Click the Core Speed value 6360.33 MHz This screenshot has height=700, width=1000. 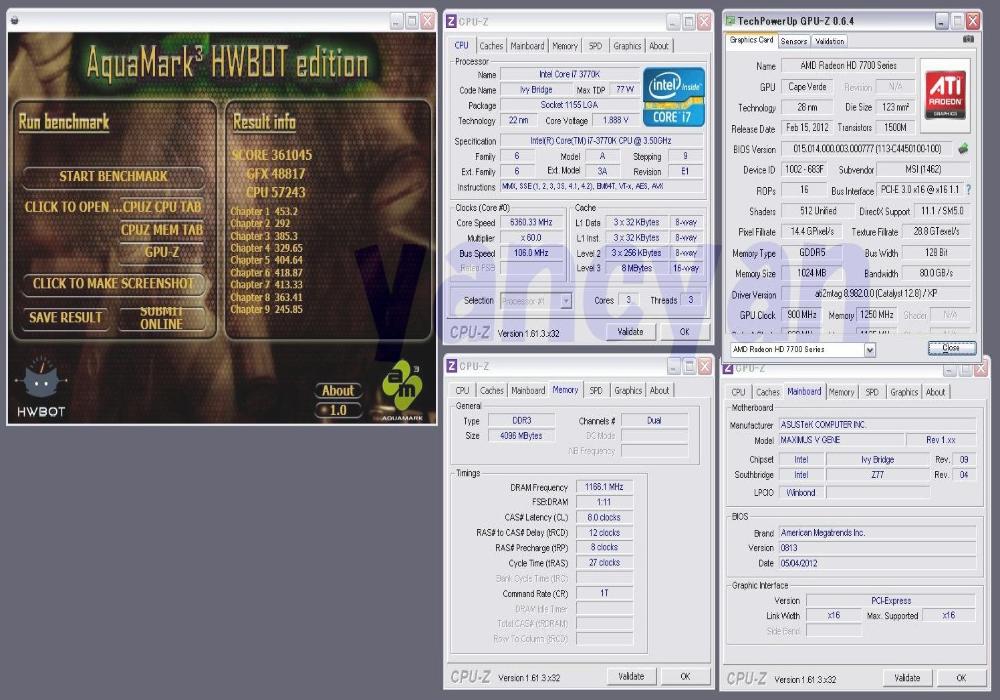click(531, 222)
